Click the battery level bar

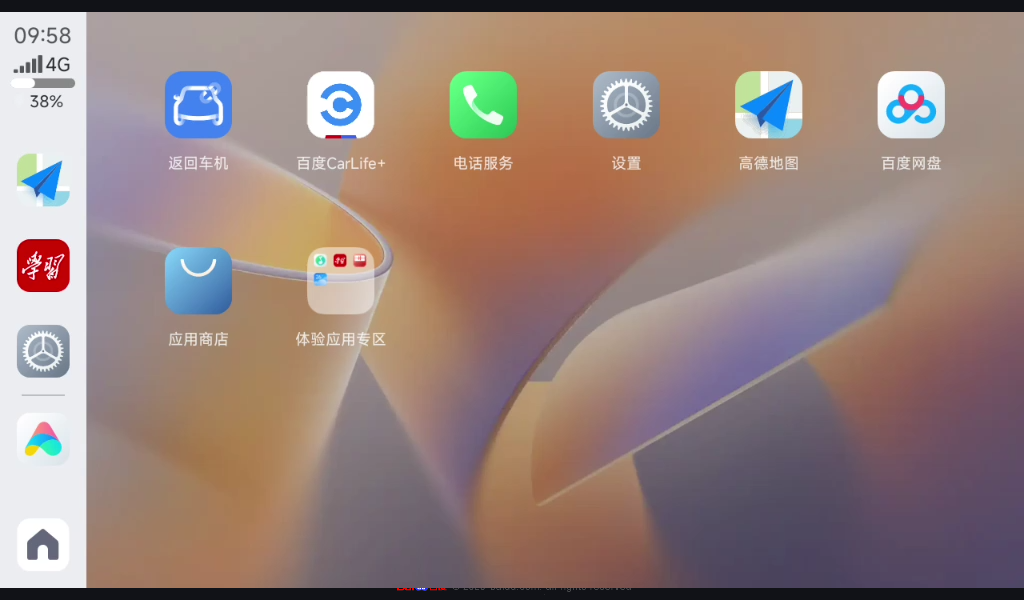(x=43, y=83)
